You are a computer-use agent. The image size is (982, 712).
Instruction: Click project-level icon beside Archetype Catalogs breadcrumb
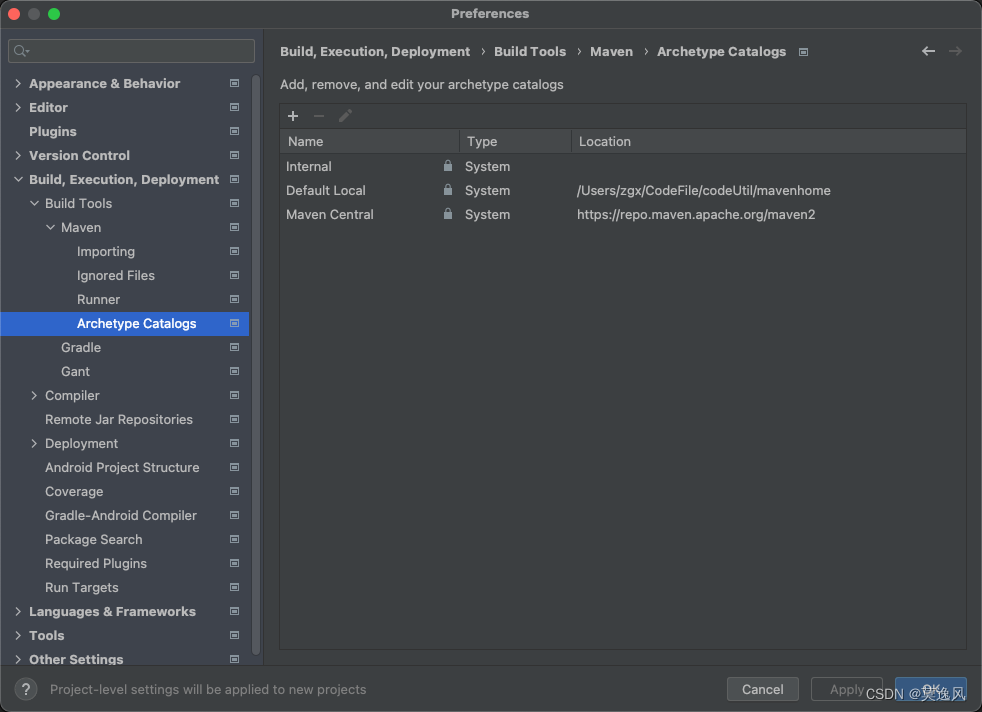click(804, 52)
